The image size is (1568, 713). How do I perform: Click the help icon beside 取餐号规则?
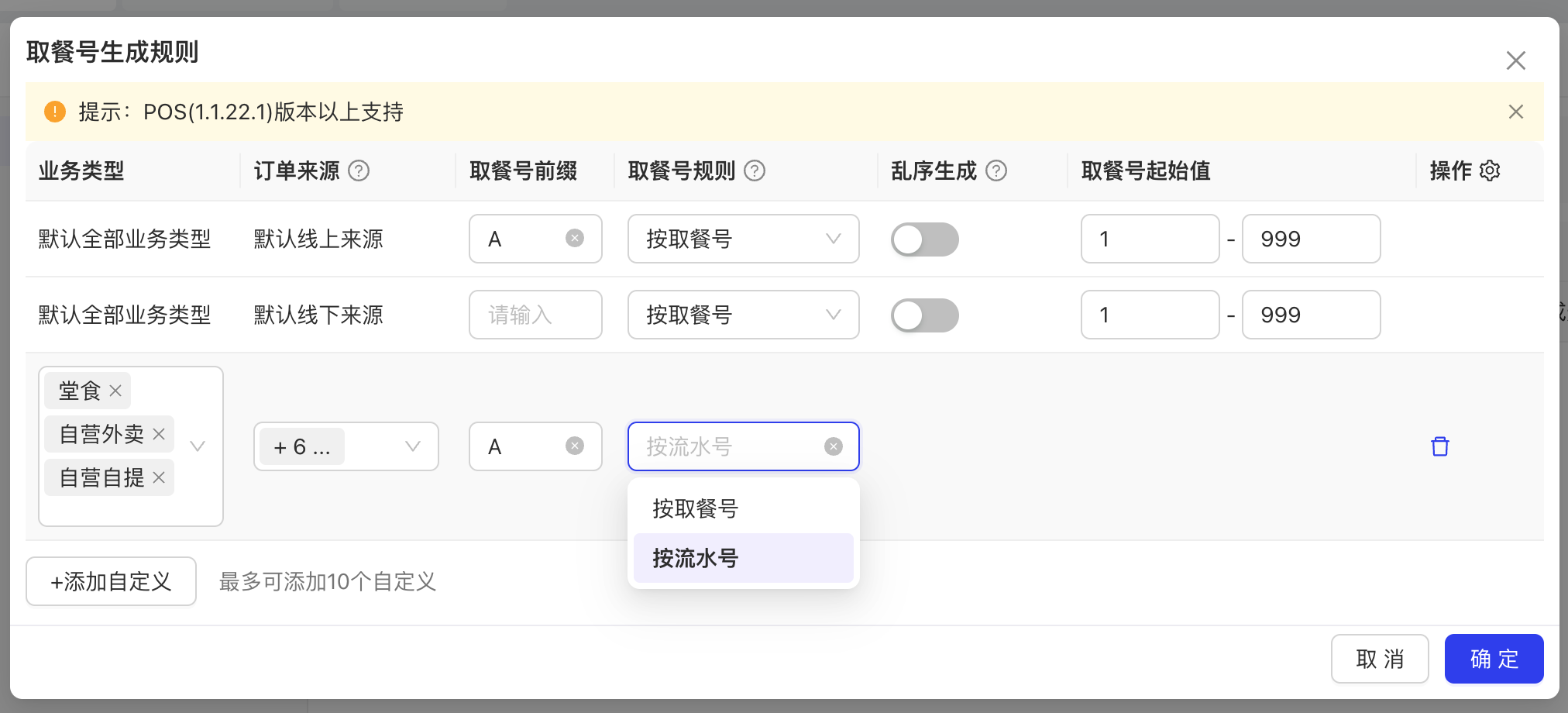coord(755,170)
